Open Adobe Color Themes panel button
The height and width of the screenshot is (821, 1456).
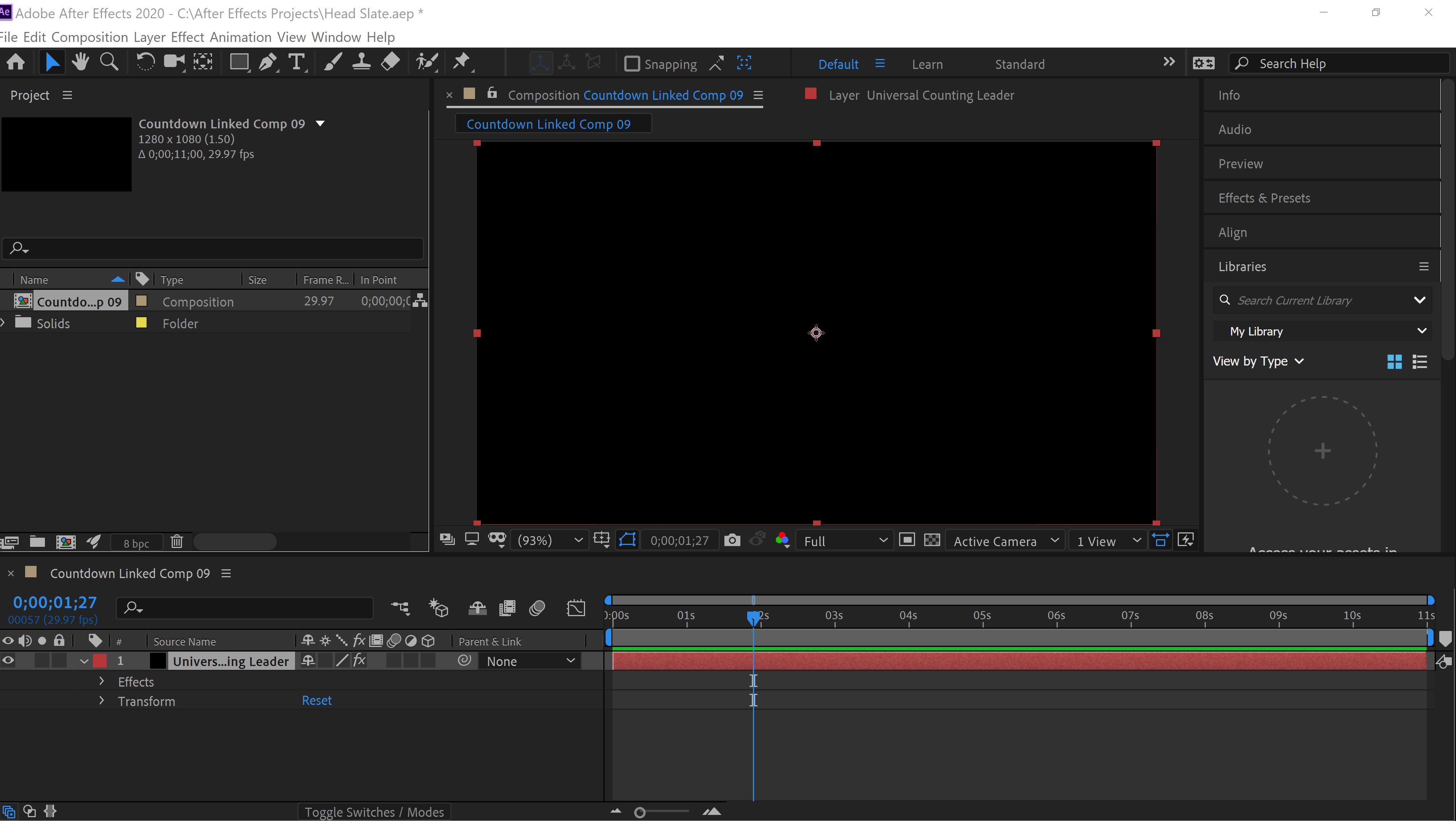click(x=782, y=540)
